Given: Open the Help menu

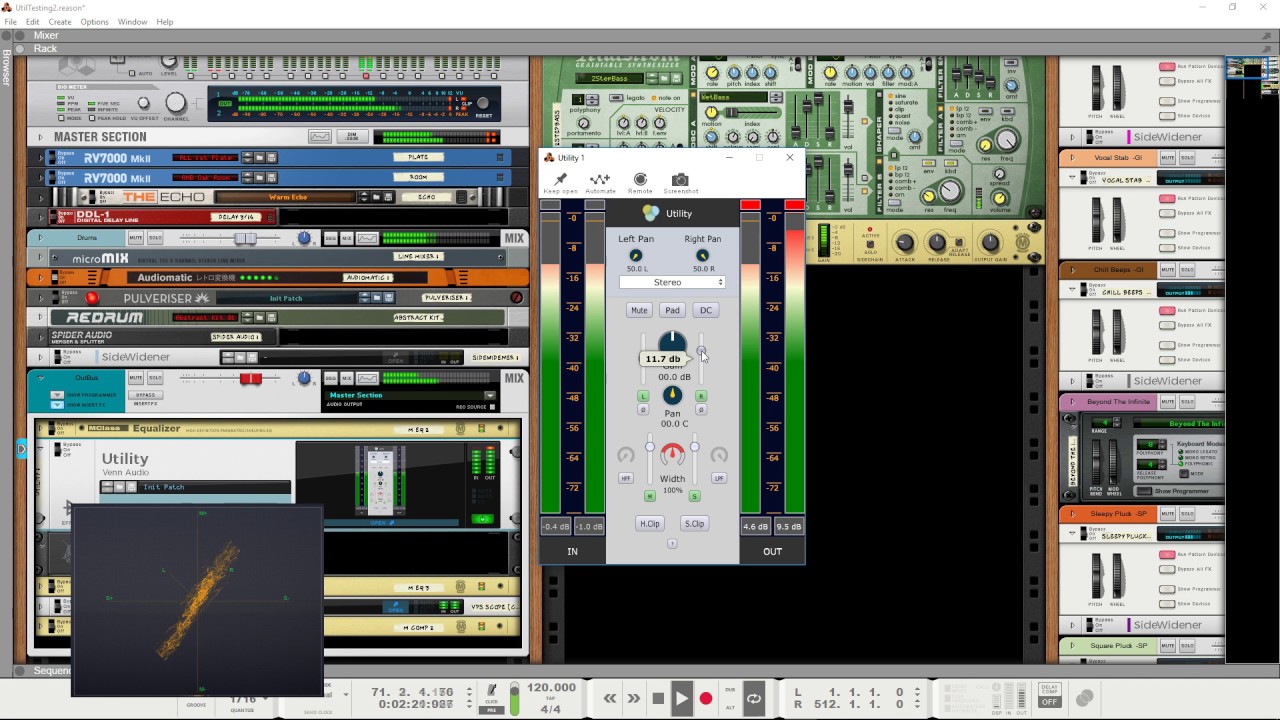Looking at the screenshot, I should click(165, 21).
